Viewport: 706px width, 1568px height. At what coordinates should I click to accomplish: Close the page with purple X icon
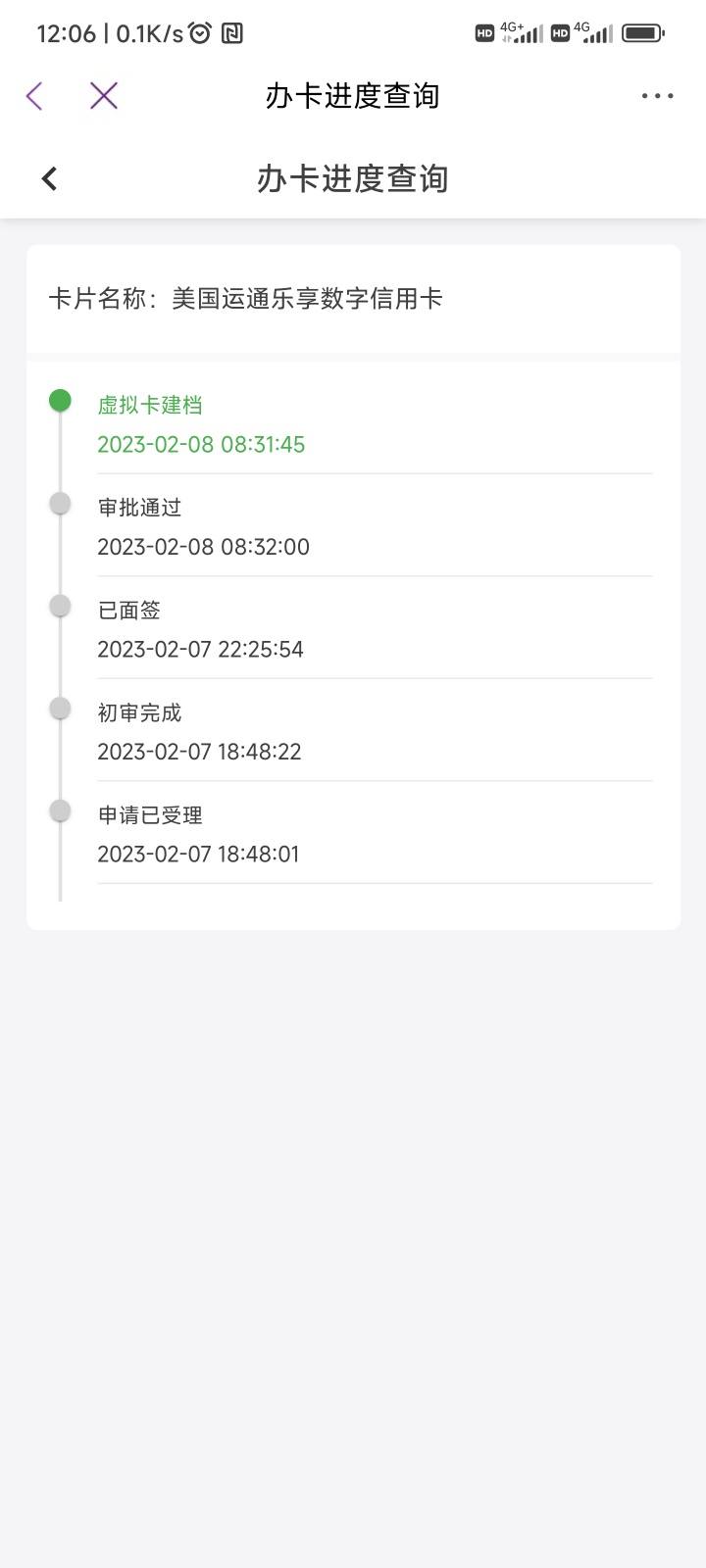click(x=104, y=96)
